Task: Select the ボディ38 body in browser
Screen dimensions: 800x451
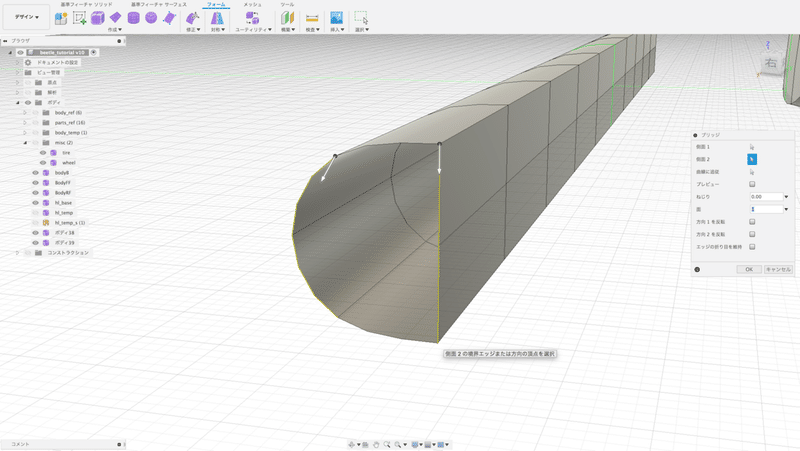Action: pos(65,233)
